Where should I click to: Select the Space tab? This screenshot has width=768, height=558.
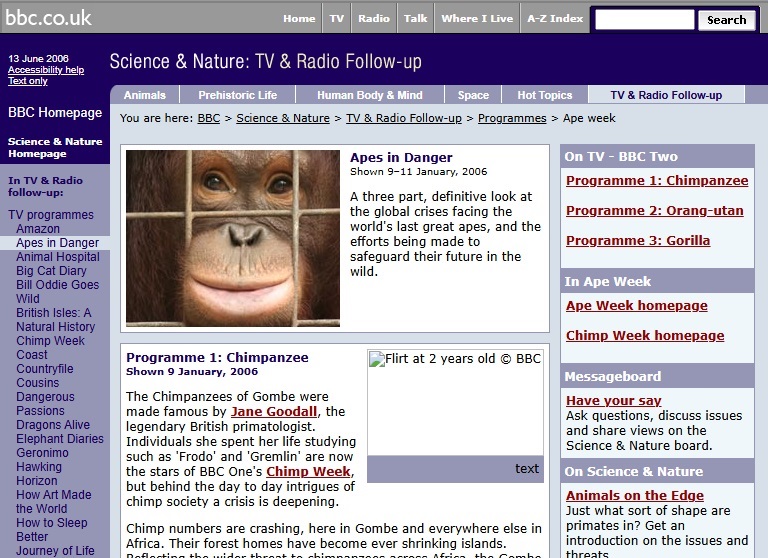point(473,95)
